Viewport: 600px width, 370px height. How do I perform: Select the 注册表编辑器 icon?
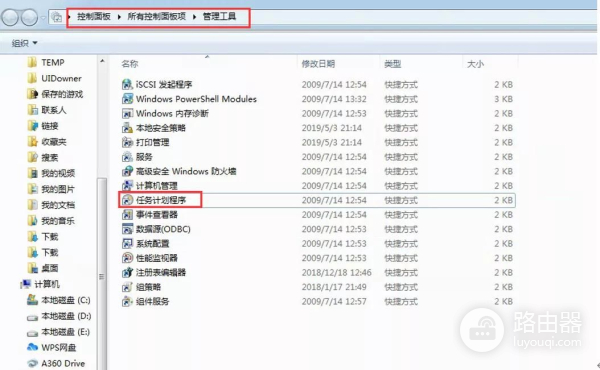pyautogui.click(x=127, y=272)
